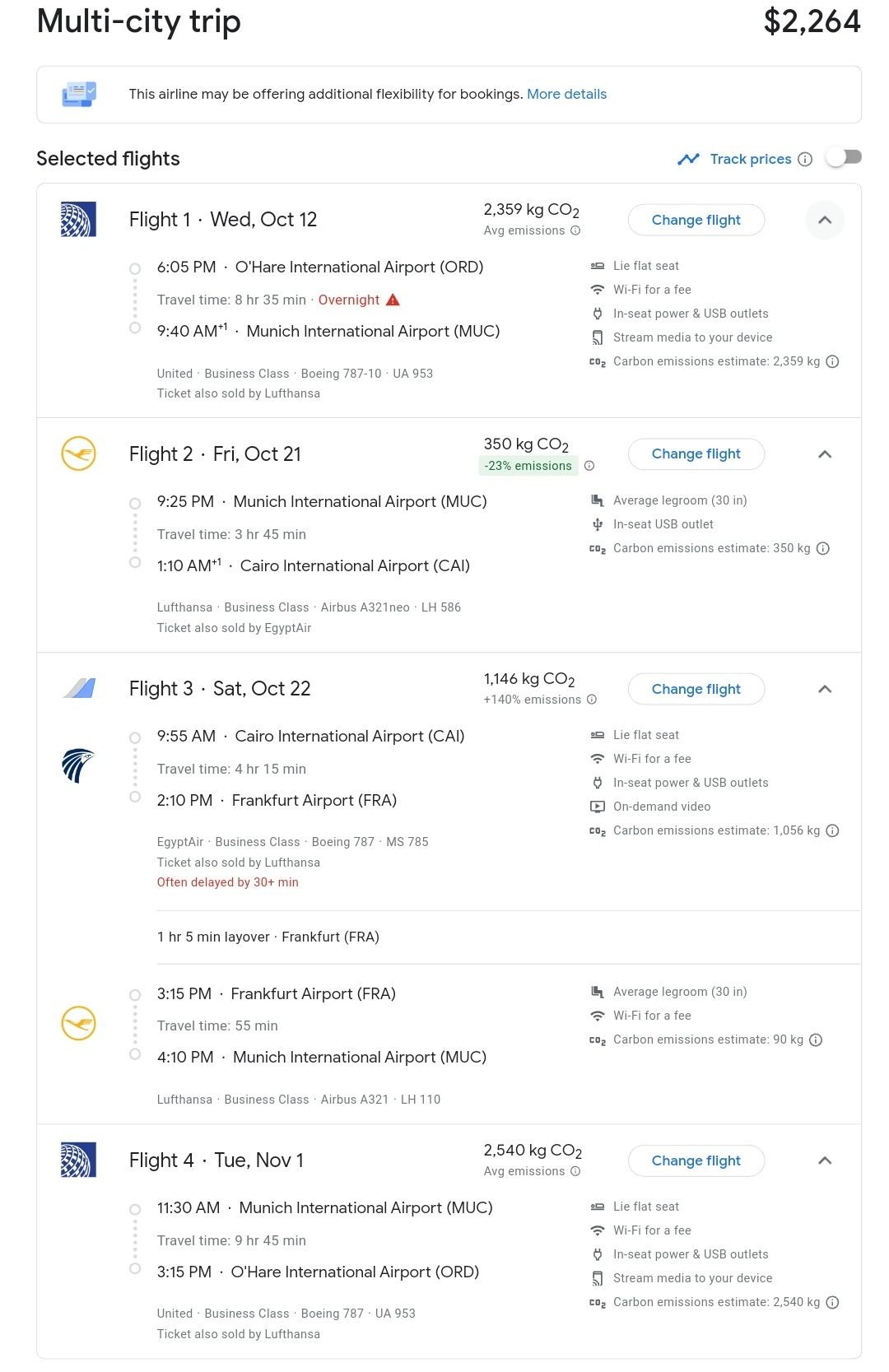Change flight for Wed, Oct 12

pos(696,220)
